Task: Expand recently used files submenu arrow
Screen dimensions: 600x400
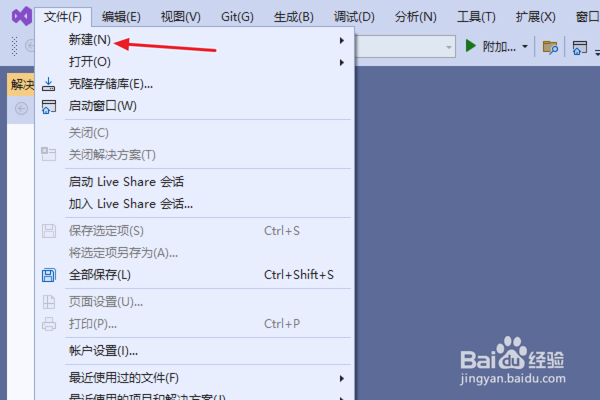Action: (x=342, y=379)
